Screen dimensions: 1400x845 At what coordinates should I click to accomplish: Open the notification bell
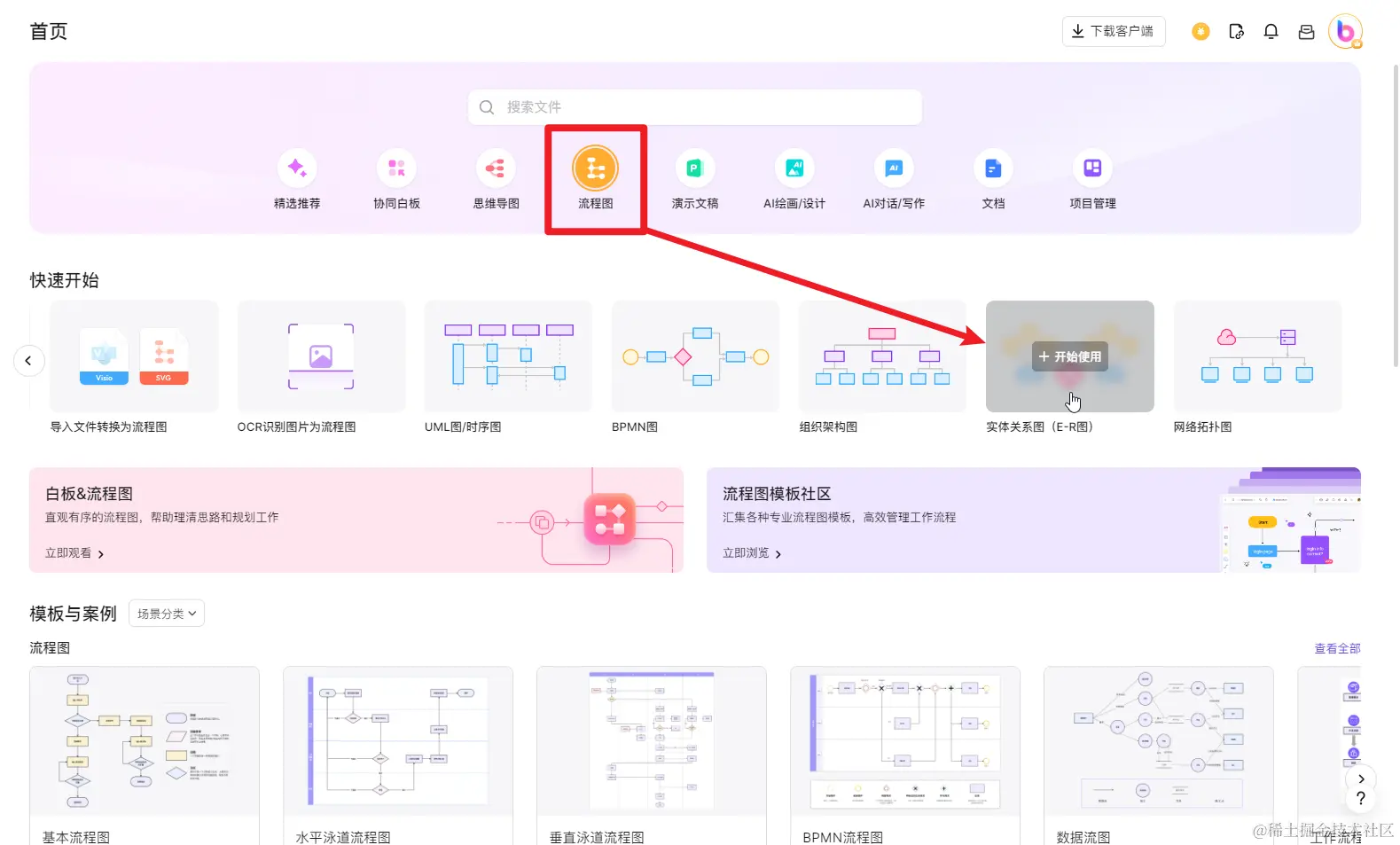click(1271, 32)
